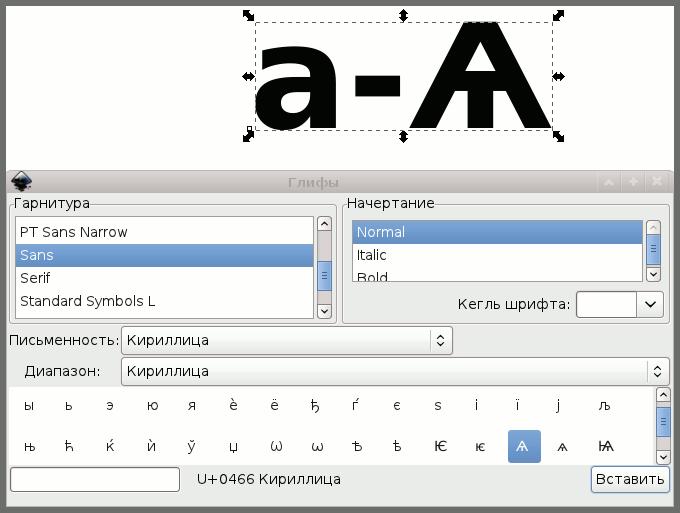Select the glyph ѓ in the grid

coord(356,405)
